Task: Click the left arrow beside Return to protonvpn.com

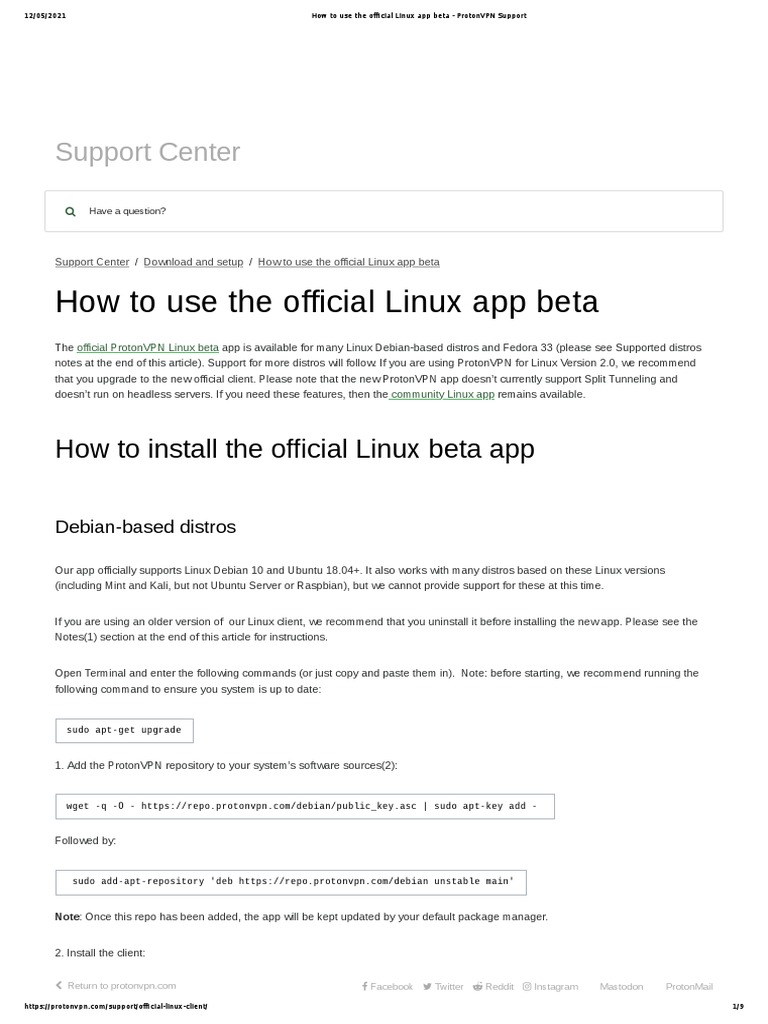Action: coord(59,986)
